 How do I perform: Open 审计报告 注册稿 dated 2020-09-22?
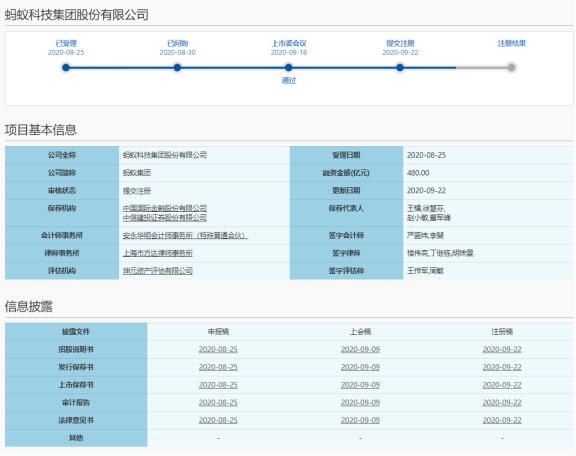[x=502, y=403]
